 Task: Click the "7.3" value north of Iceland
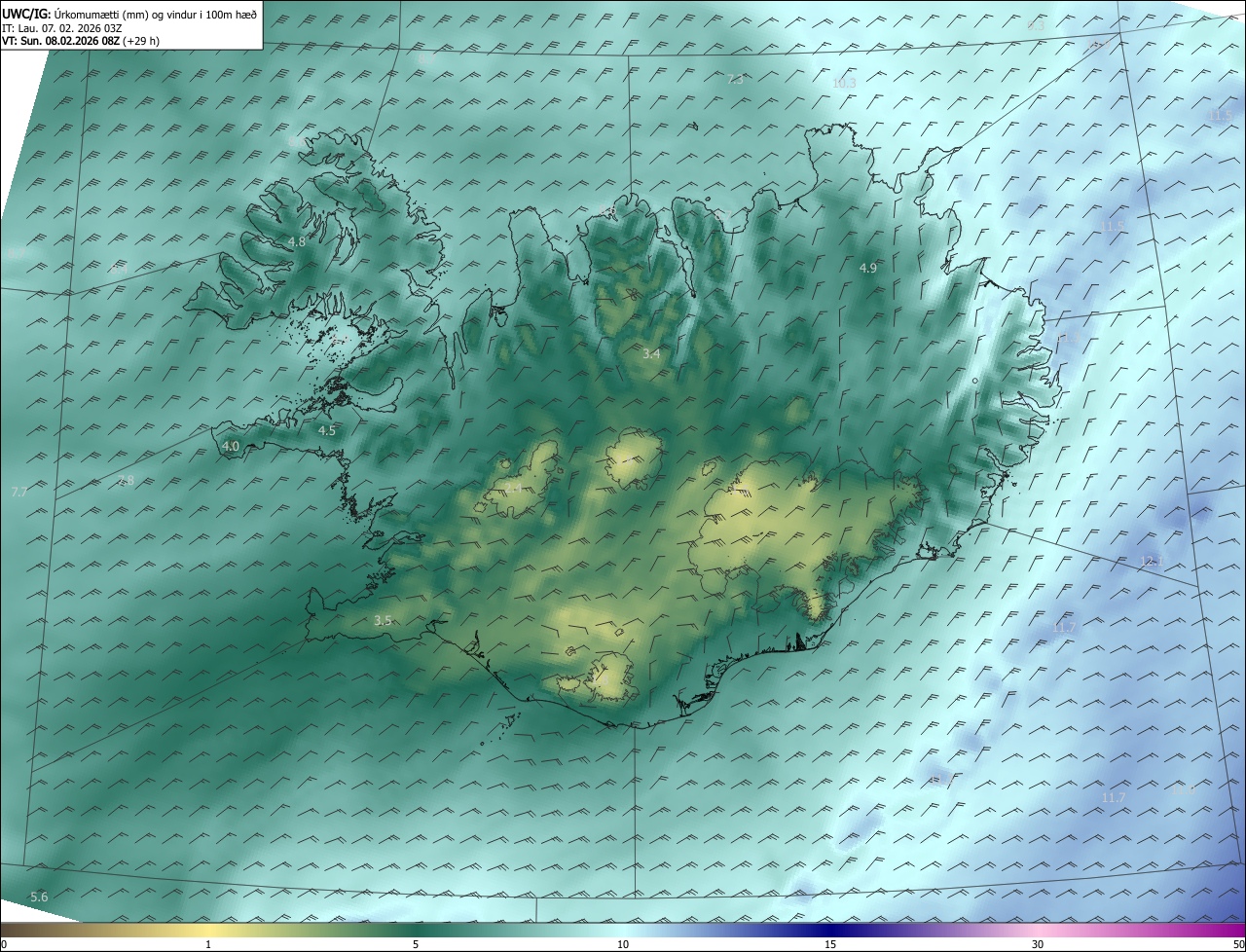[735, 80]
